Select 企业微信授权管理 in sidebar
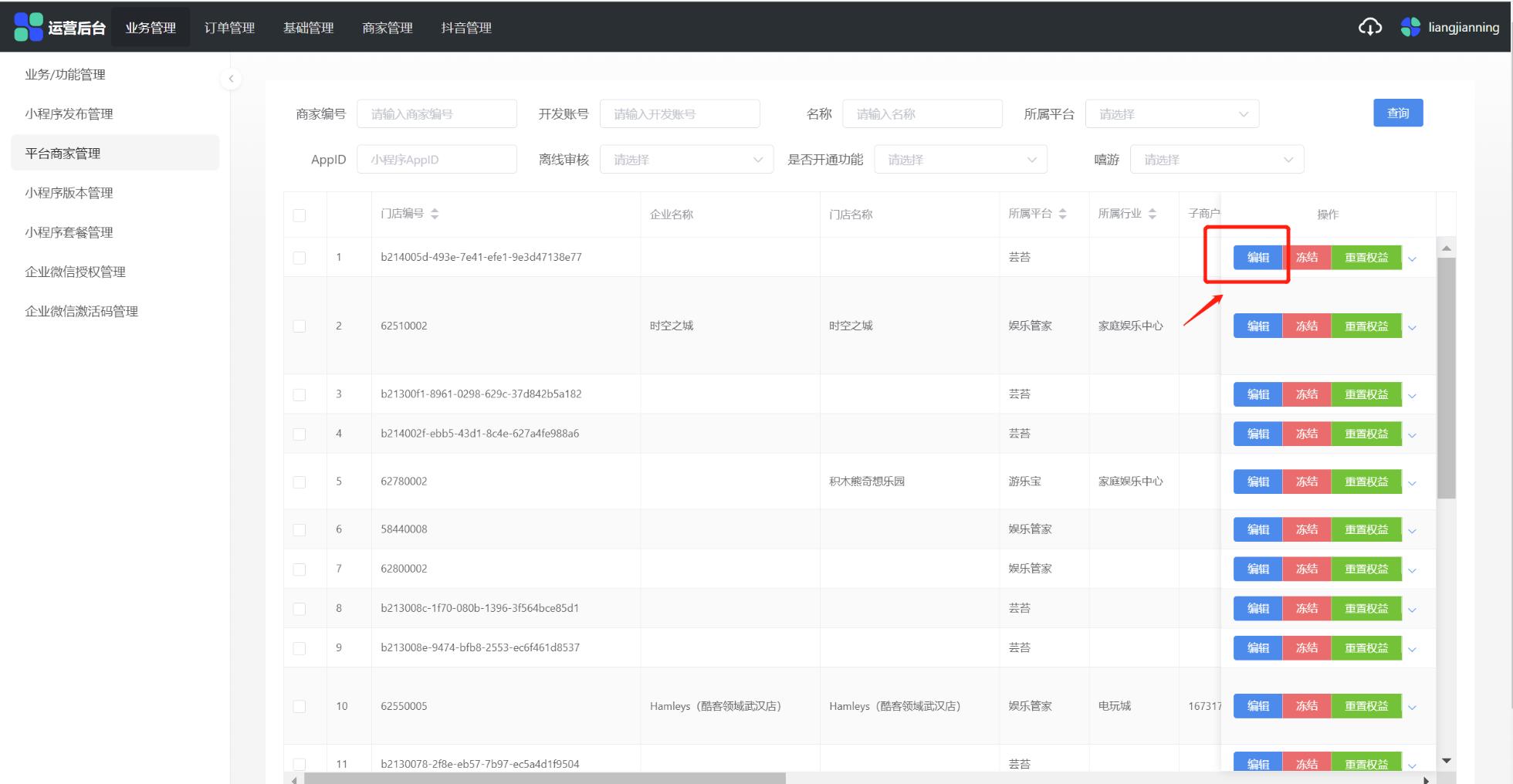Viewport: 1513px width, 784px height. tap(115, 271)
